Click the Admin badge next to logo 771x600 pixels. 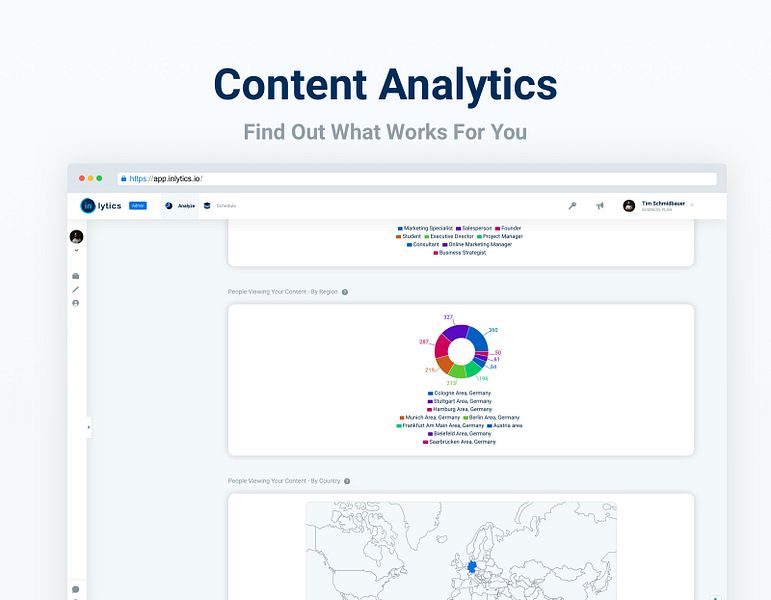[138, 206]
